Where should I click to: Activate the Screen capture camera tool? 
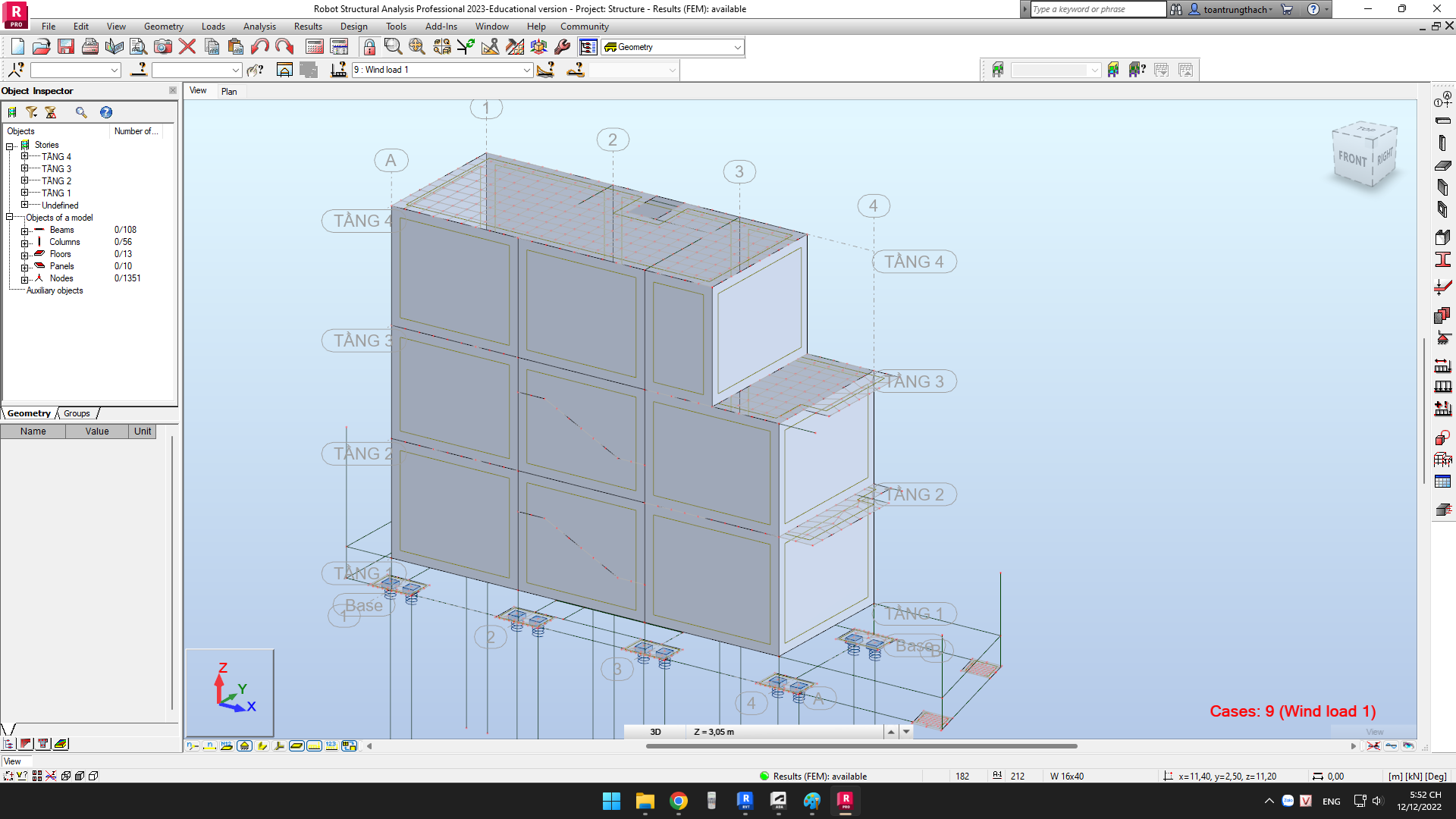coord(162,46)
